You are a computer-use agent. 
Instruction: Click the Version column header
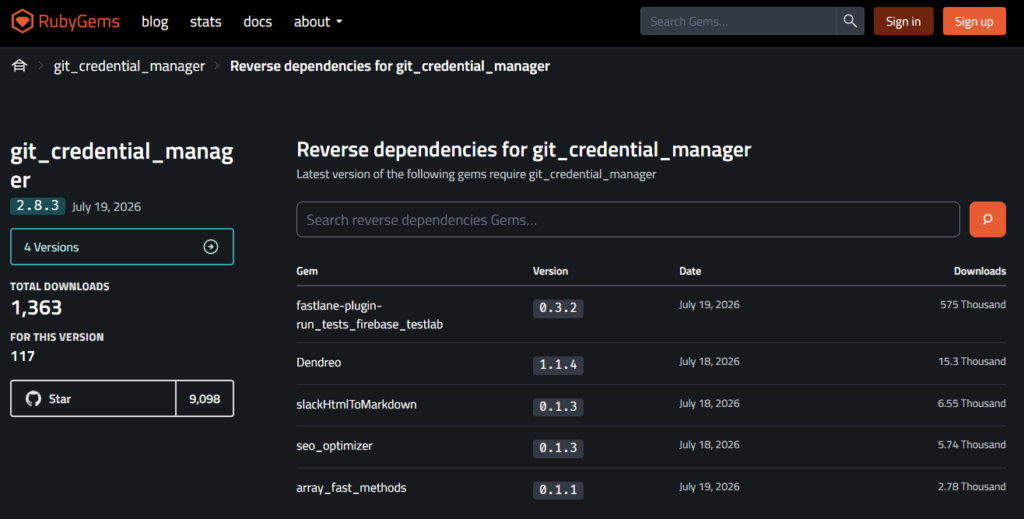tap(550, 271)
